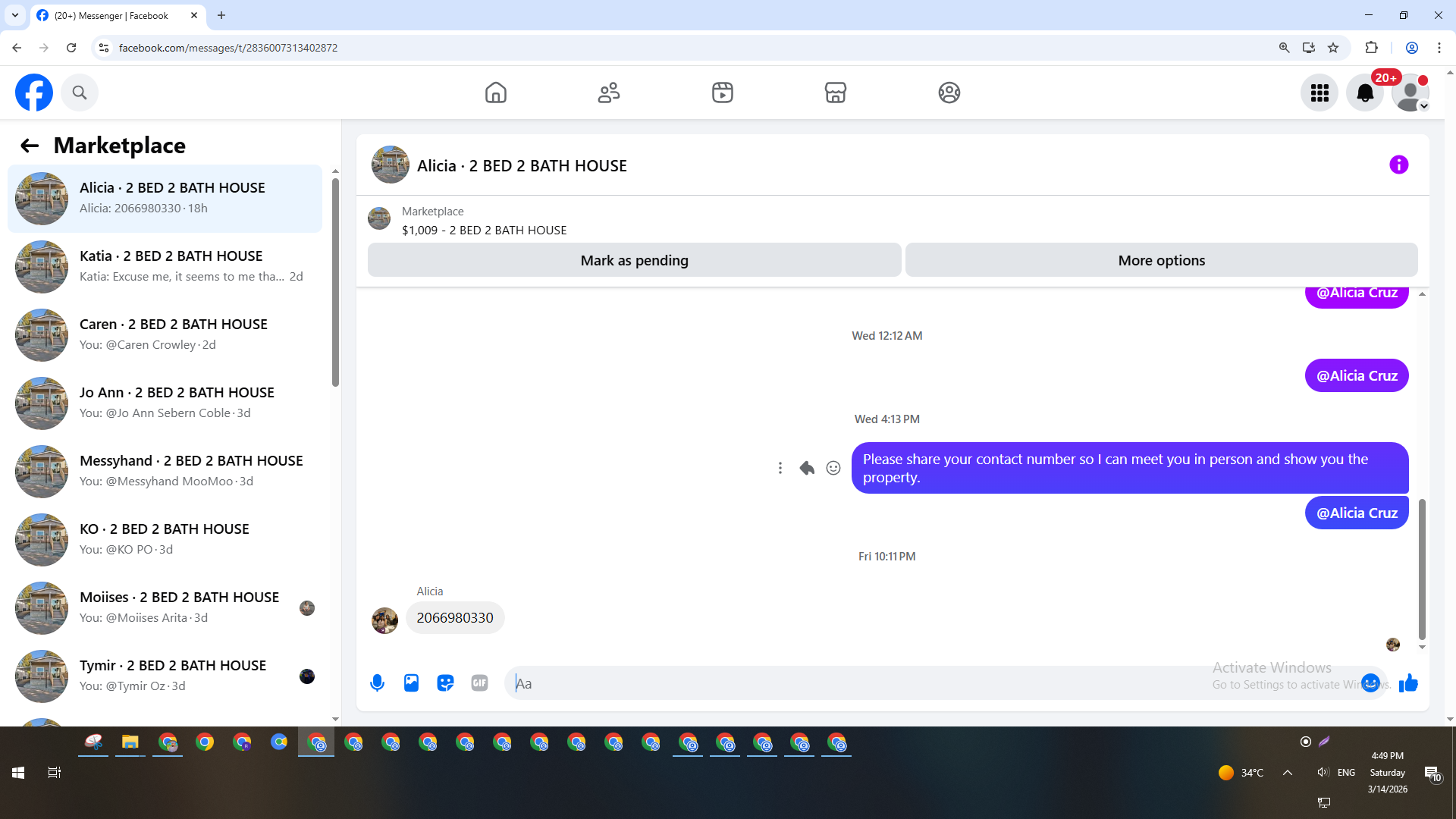Open the Messyhand conversation

coord(165,472)
